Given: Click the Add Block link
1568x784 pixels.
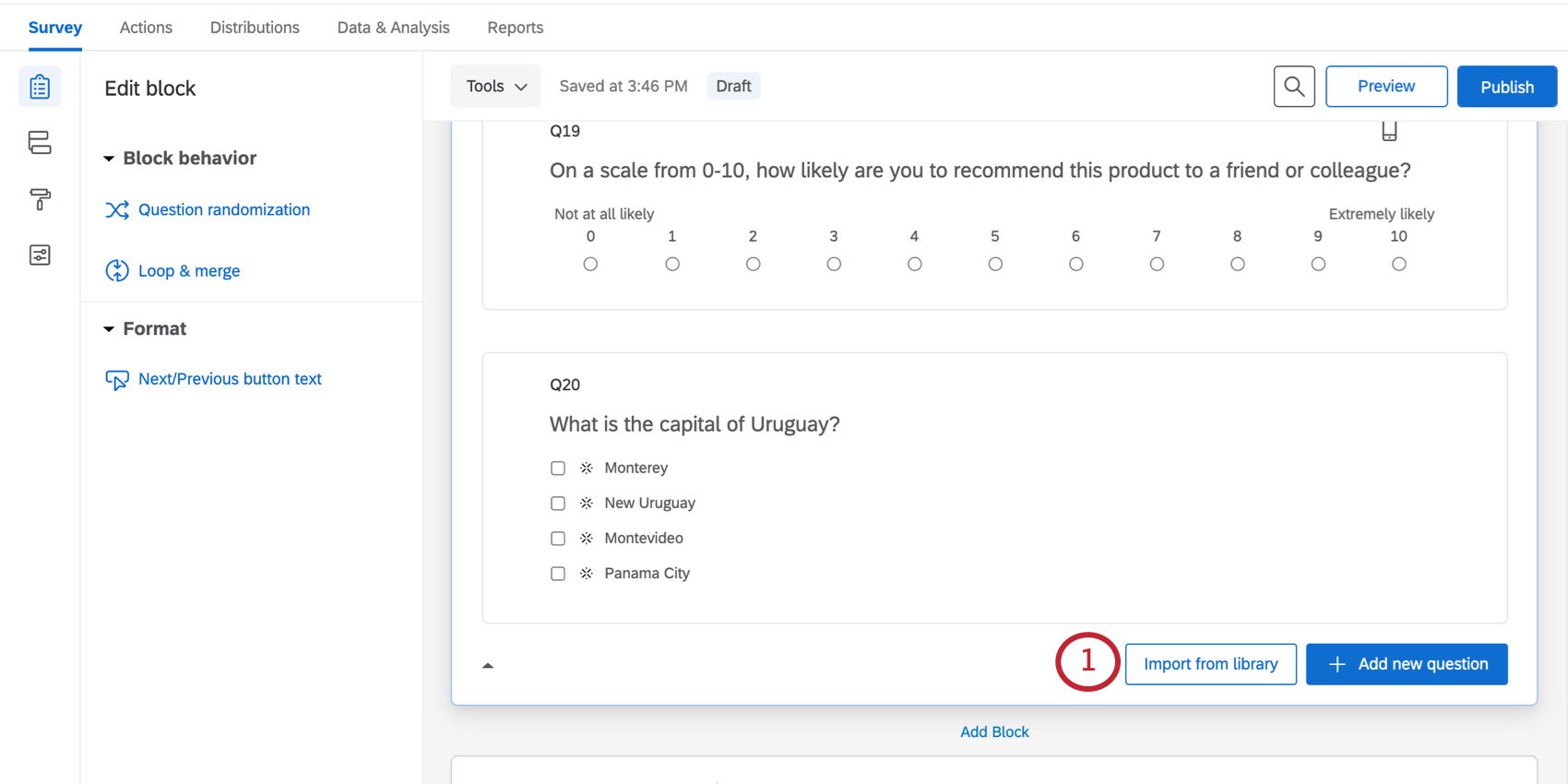Looking at the screenshot, I should pyautogui.click(x=994, y=731).
